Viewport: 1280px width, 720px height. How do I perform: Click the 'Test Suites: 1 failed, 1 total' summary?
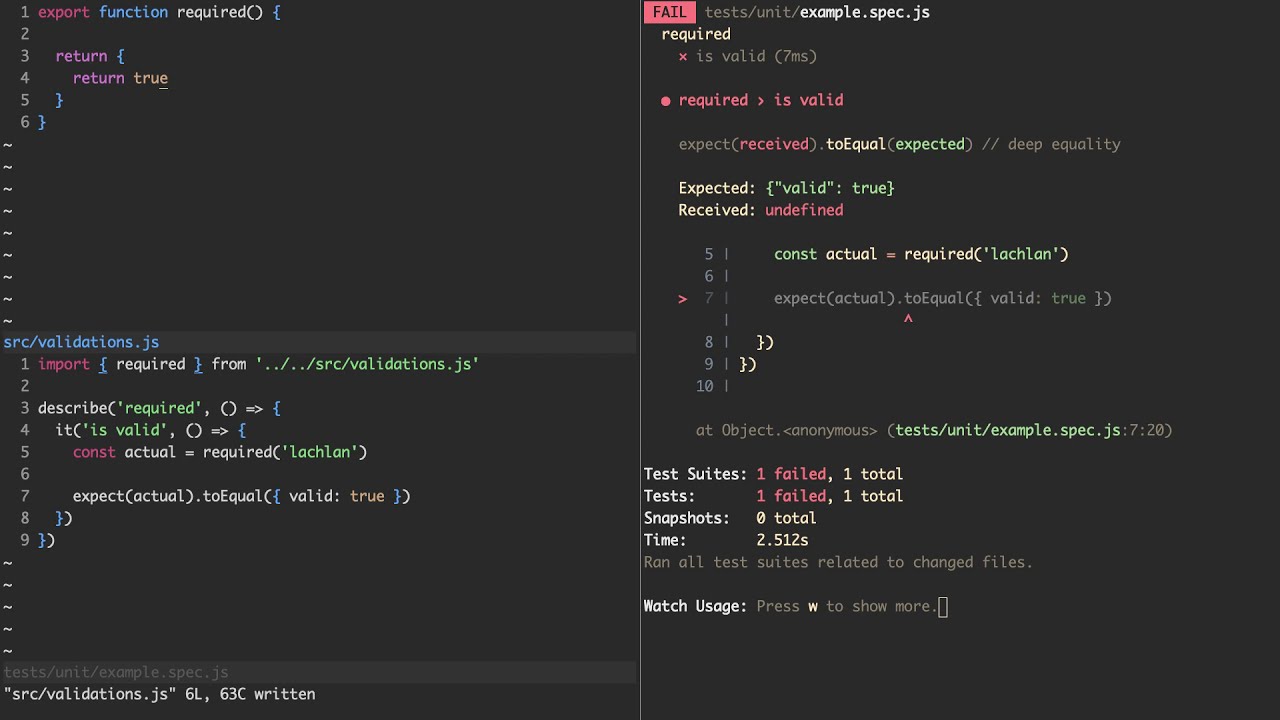(773, 474)
